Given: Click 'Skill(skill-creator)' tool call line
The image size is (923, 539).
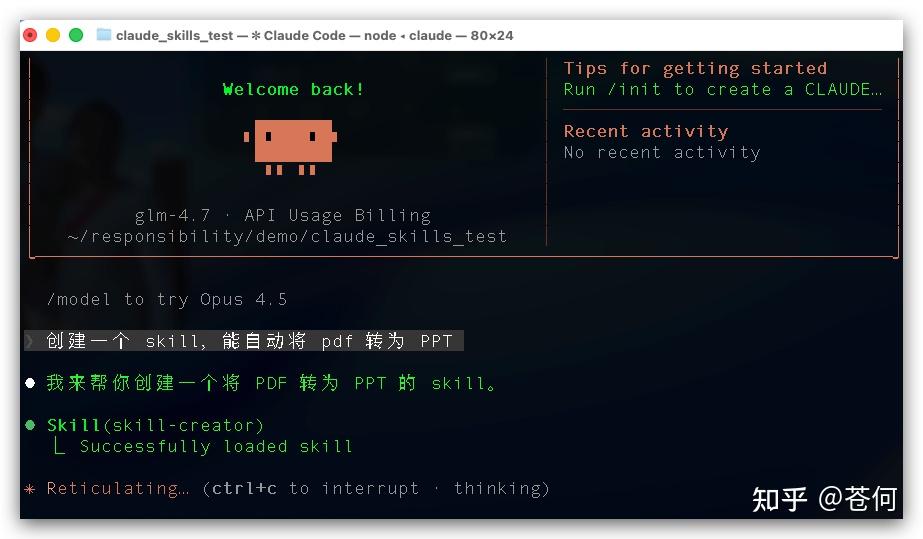Looking at the screenshot, I should click(x=155, y=425).
